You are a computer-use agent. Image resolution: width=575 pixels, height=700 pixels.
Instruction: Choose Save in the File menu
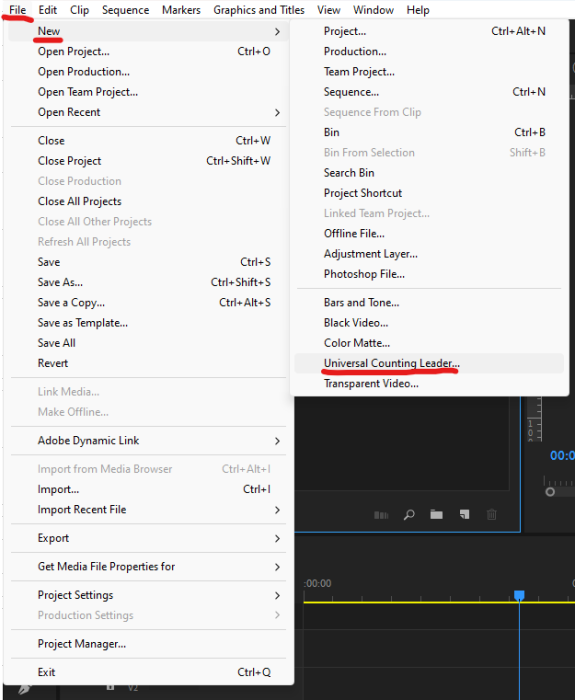point(148,262)
